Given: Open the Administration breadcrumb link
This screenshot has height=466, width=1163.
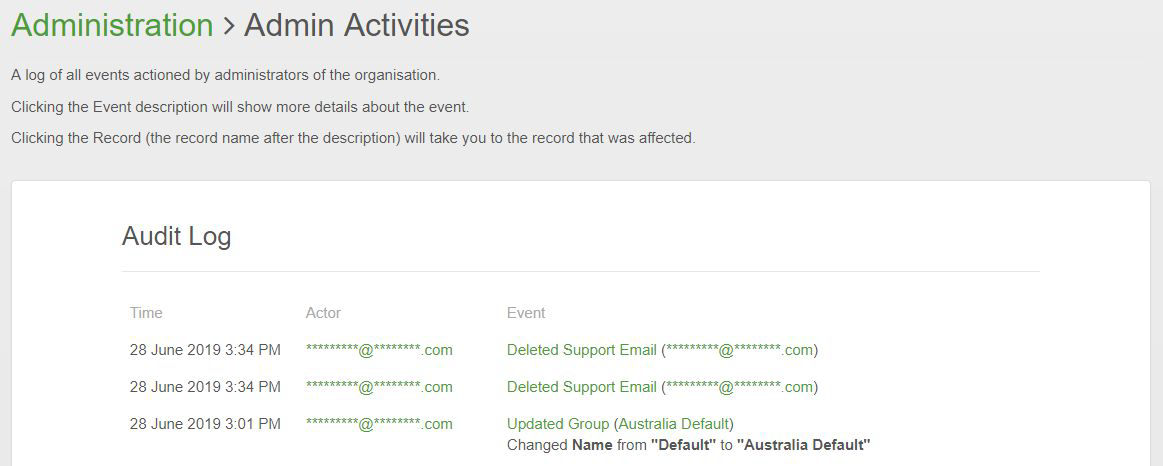Looking at the screenshot, I should 112,26.
